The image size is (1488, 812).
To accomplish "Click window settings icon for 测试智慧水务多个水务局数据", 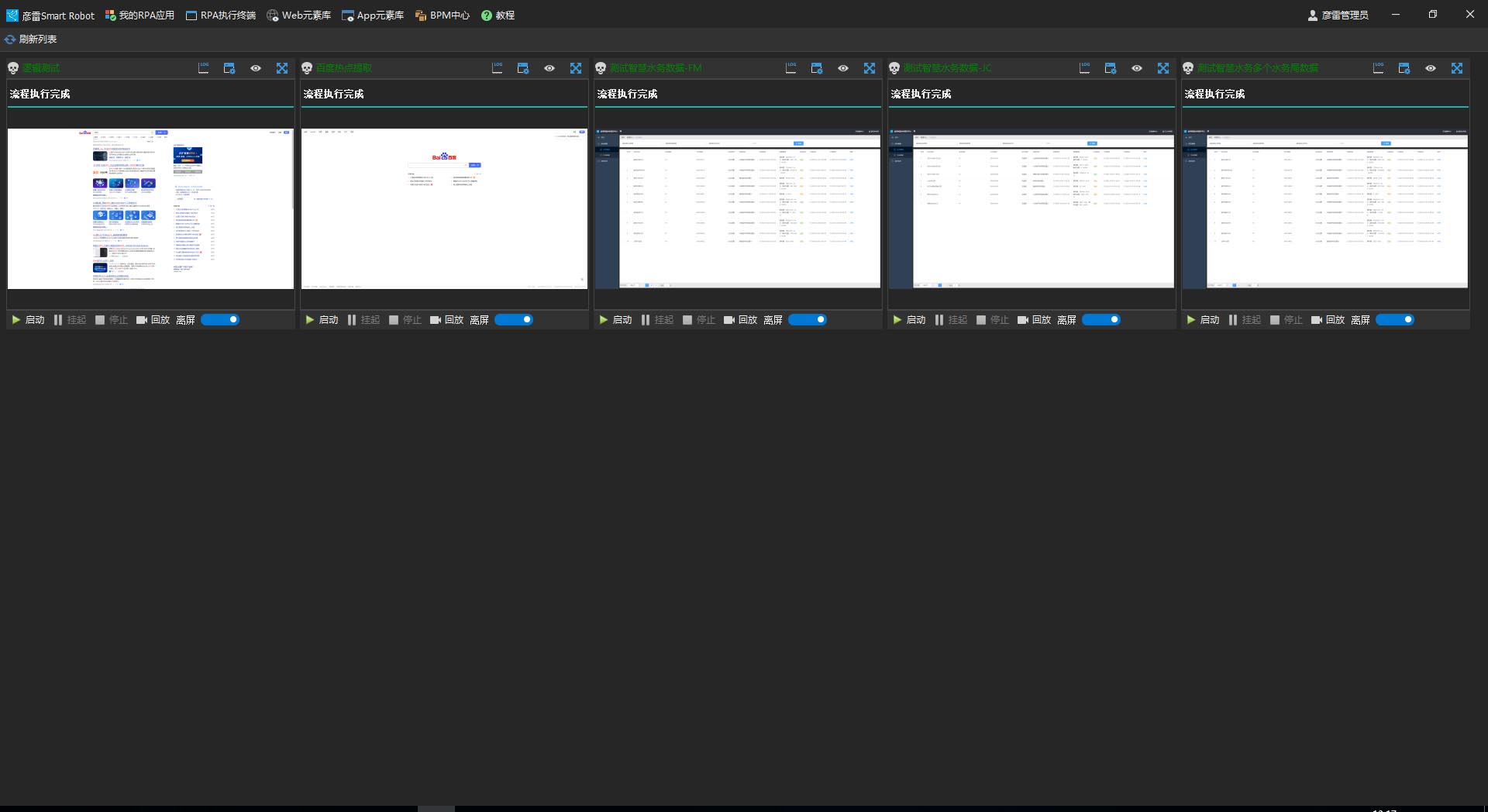I will click(x=1404, y=68).
